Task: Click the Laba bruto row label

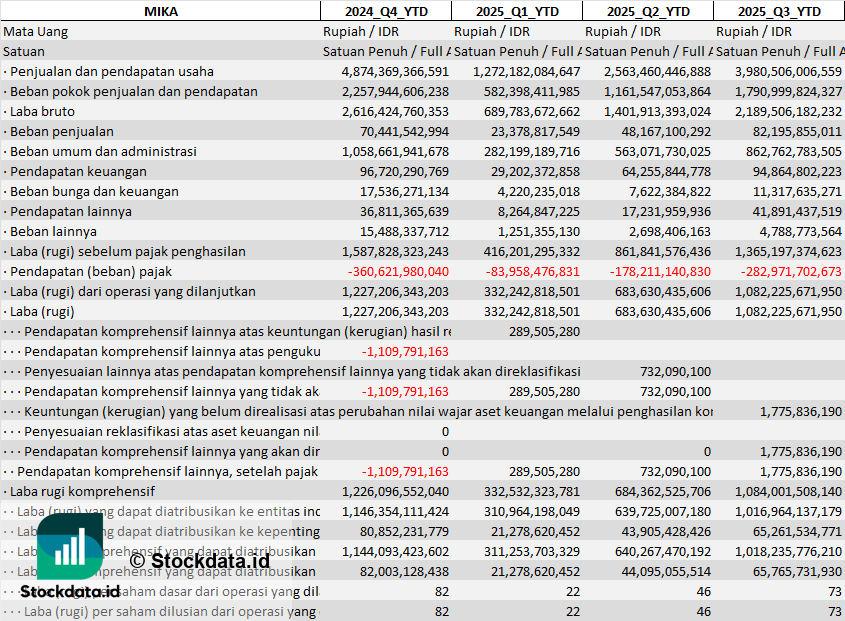Action: click(x=42, y=112)
